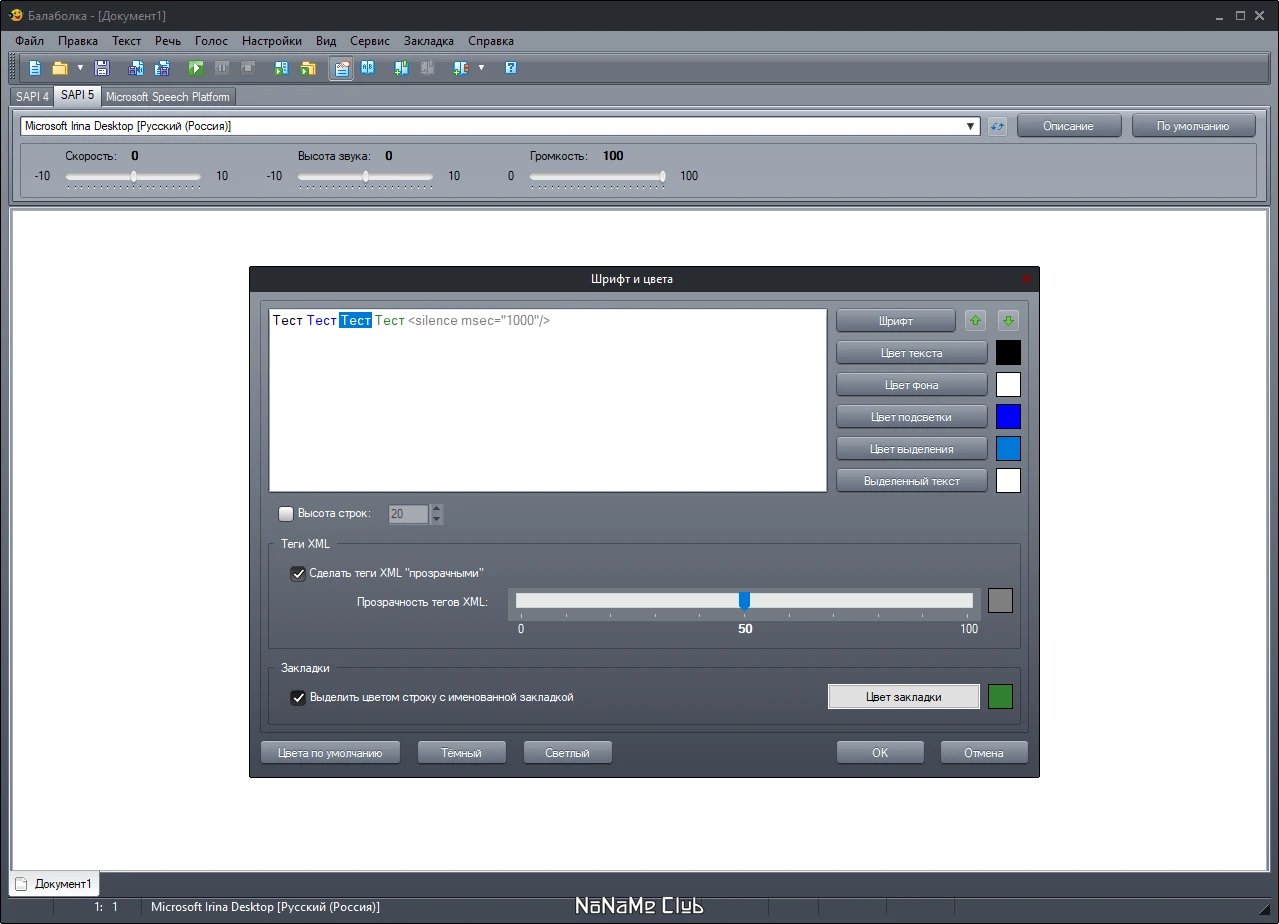Click the Тёмный theme button
This screenshot has height=924, width=1279.
462,753
